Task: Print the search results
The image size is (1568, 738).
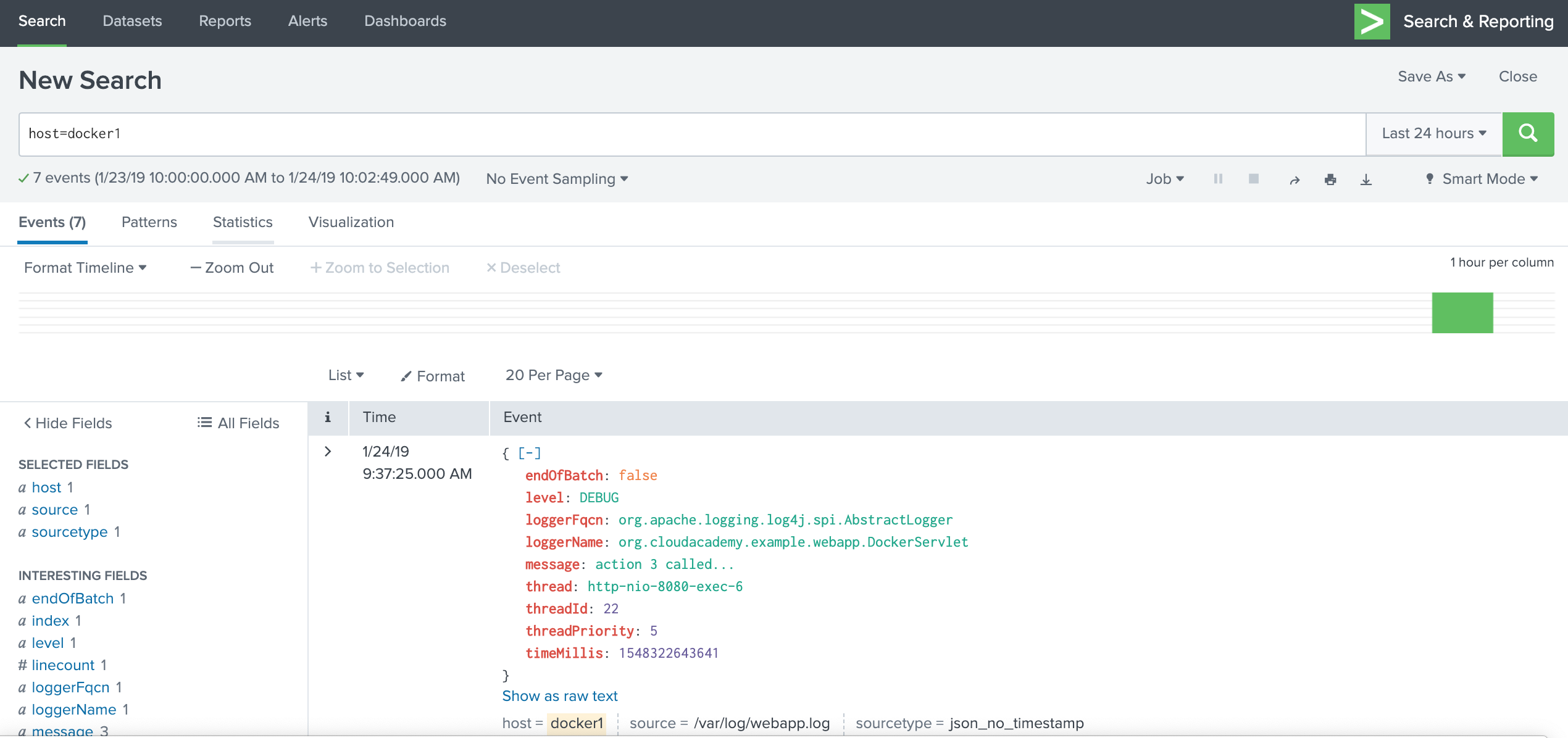Action: coord(1330,179)
